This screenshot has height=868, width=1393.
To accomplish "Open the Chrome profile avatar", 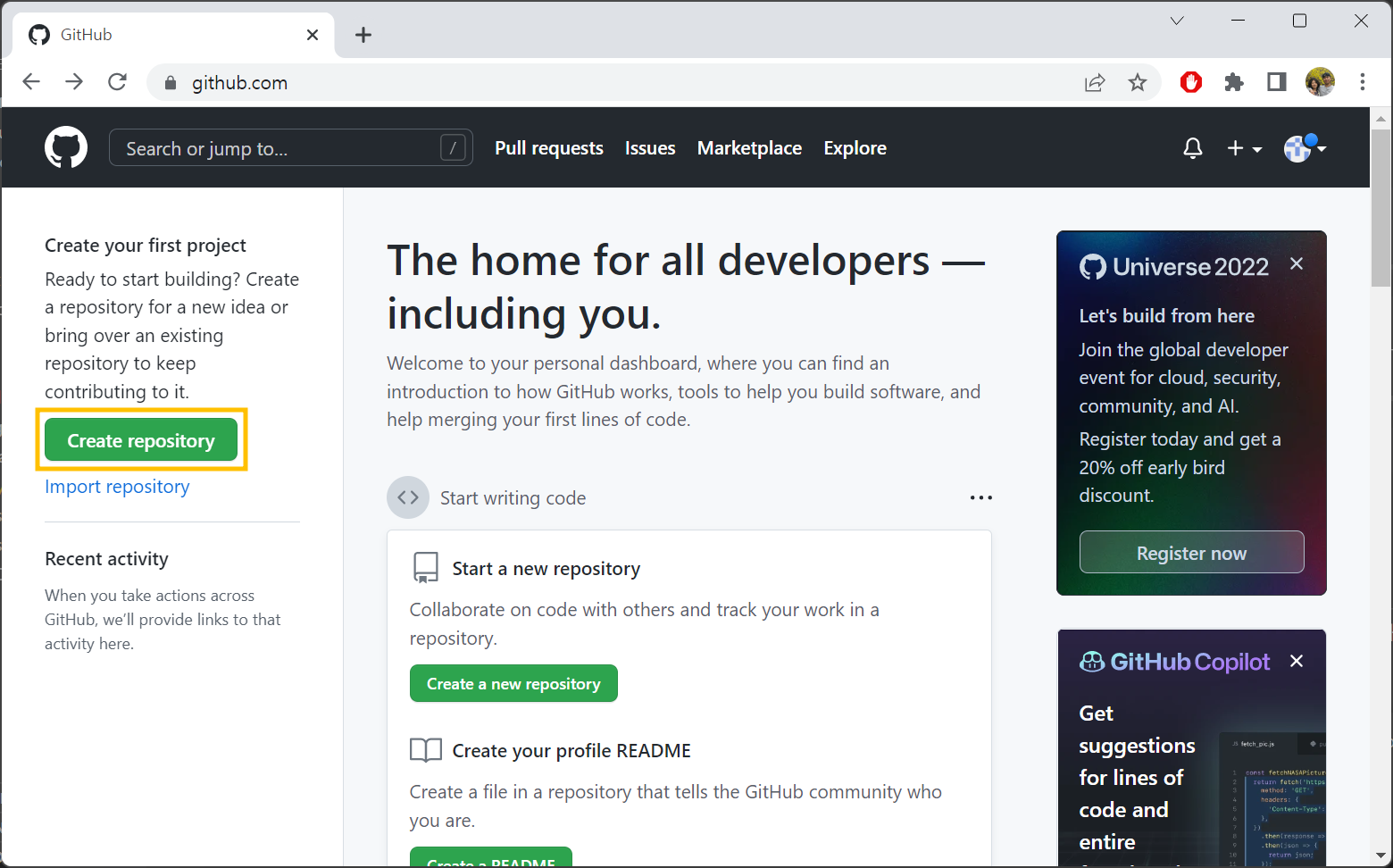I will pyautogui.click(x=1320, y=82).
